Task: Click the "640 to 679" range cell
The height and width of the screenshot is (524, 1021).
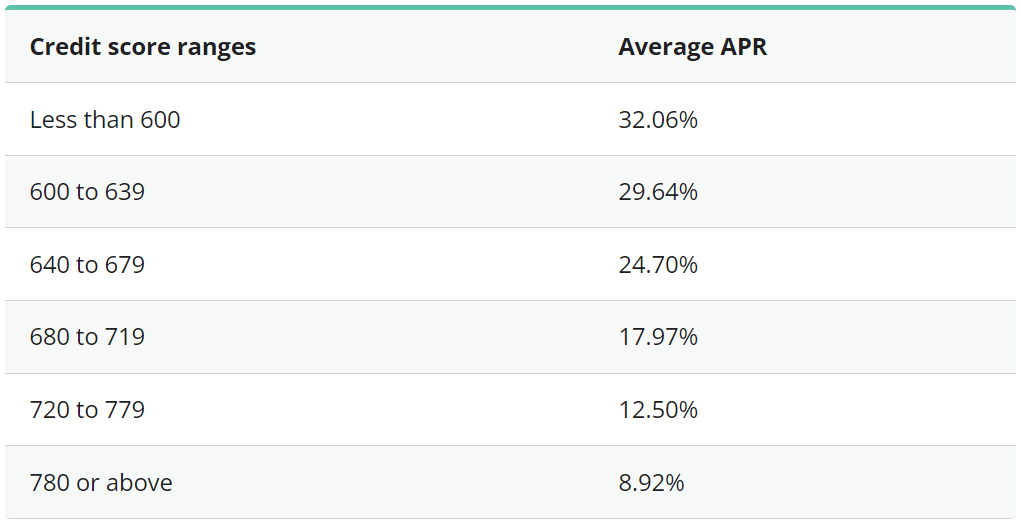Action: click(87, 265)
